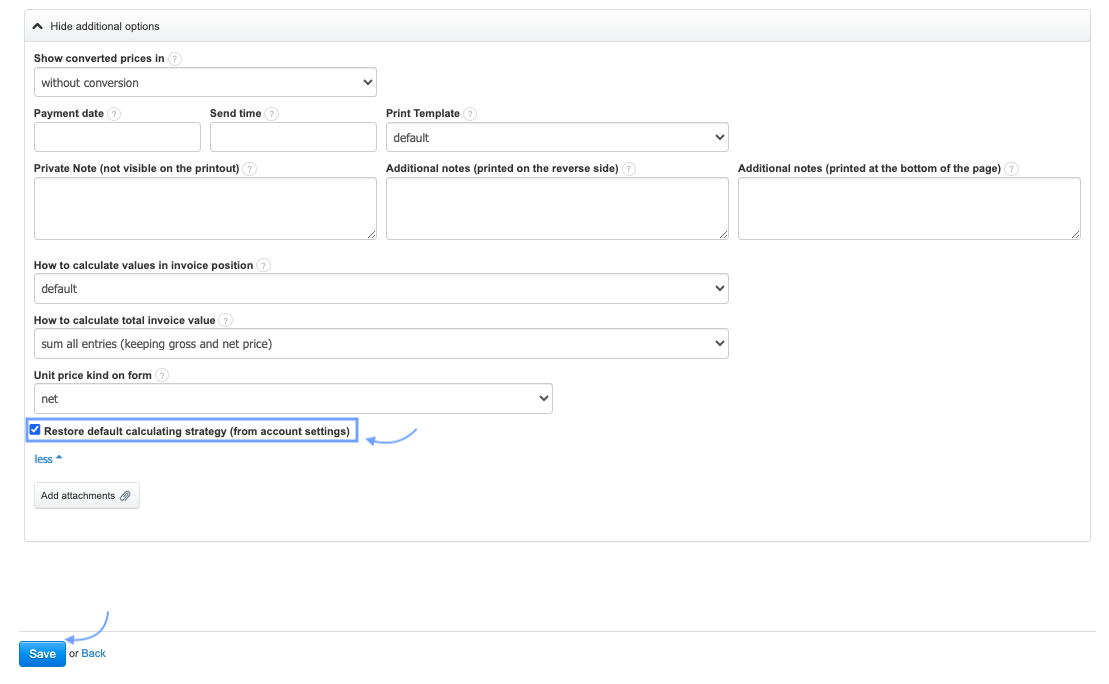Uncheck Restore default calculating strategy checkbox
Image resolution: width=1109 pixels, height=684 pixels.
coord(36,431)
